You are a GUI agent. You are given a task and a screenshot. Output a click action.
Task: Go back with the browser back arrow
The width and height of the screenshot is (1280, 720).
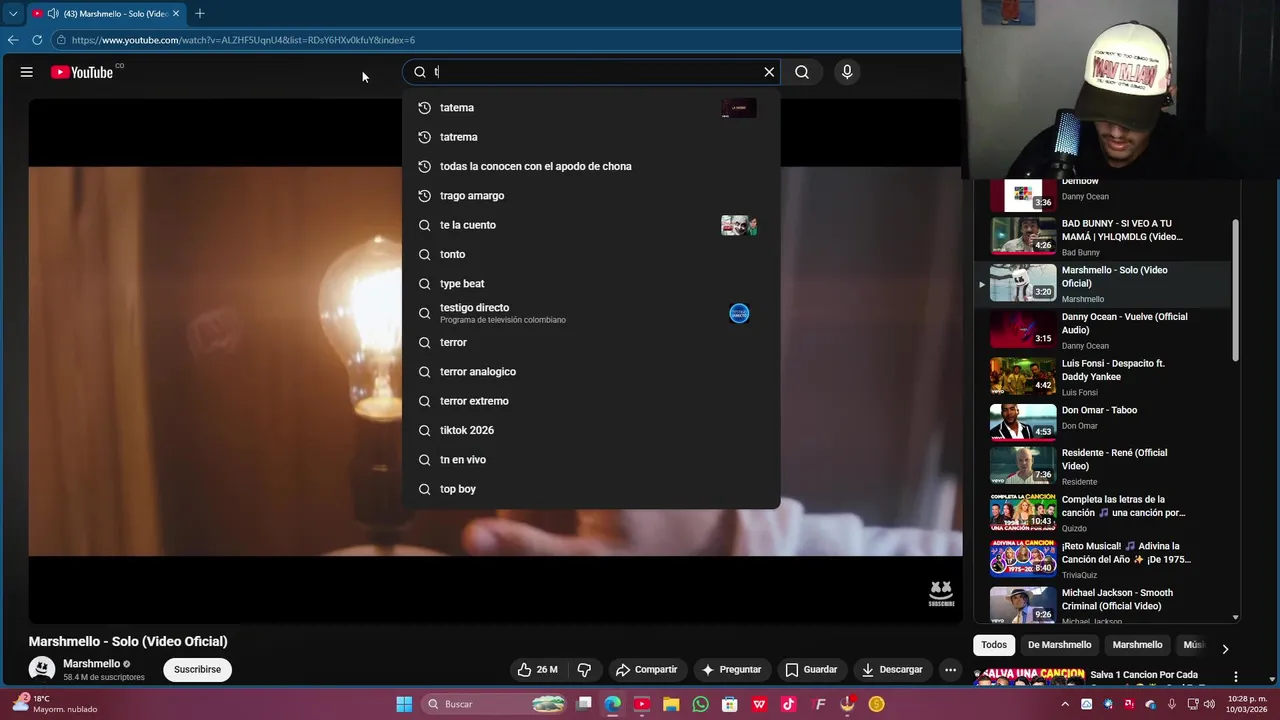tap(13, 40)
